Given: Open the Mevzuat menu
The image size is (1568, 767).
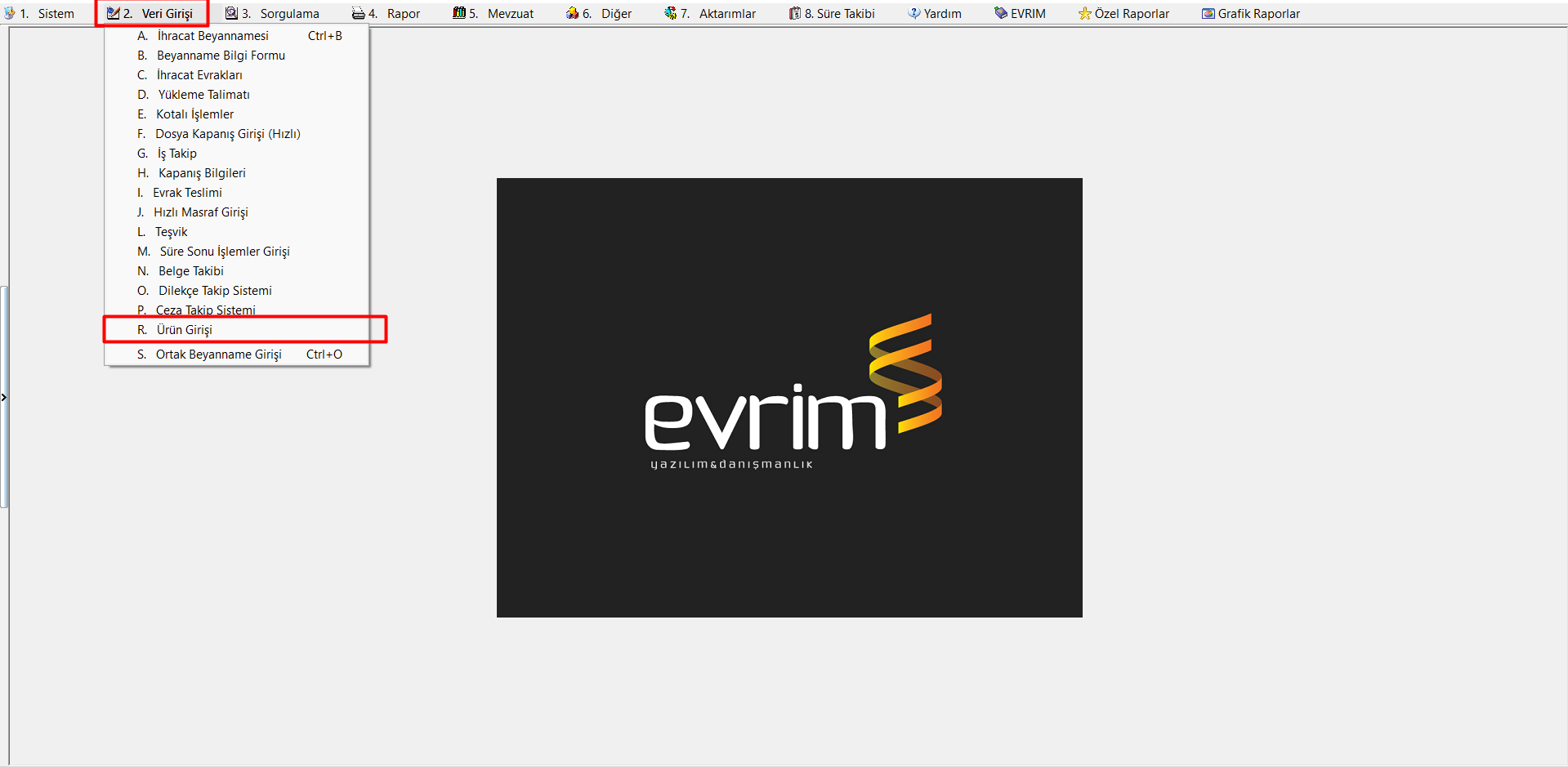Looking at the screenshot, I should [501, 14].
